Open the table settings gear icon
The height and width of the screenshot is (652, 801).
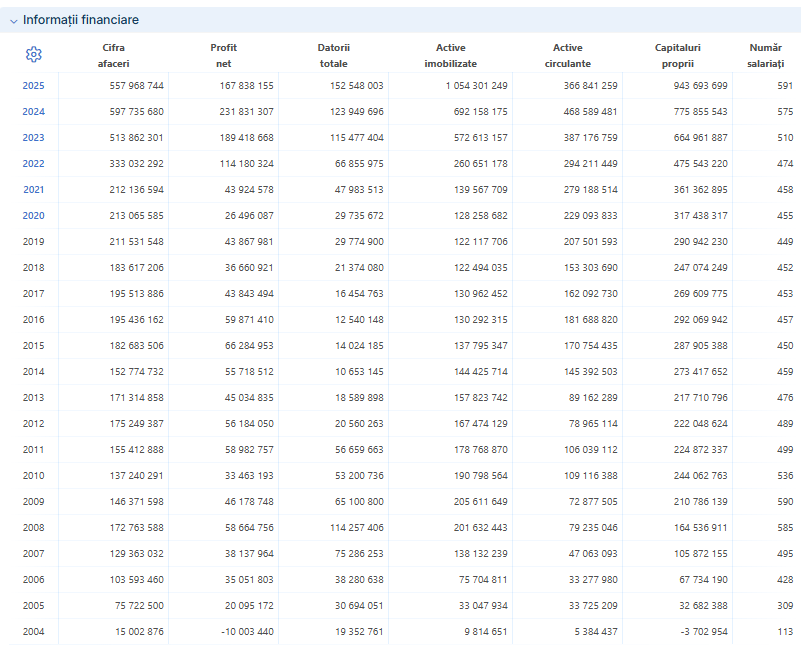[x=34, y=55]
